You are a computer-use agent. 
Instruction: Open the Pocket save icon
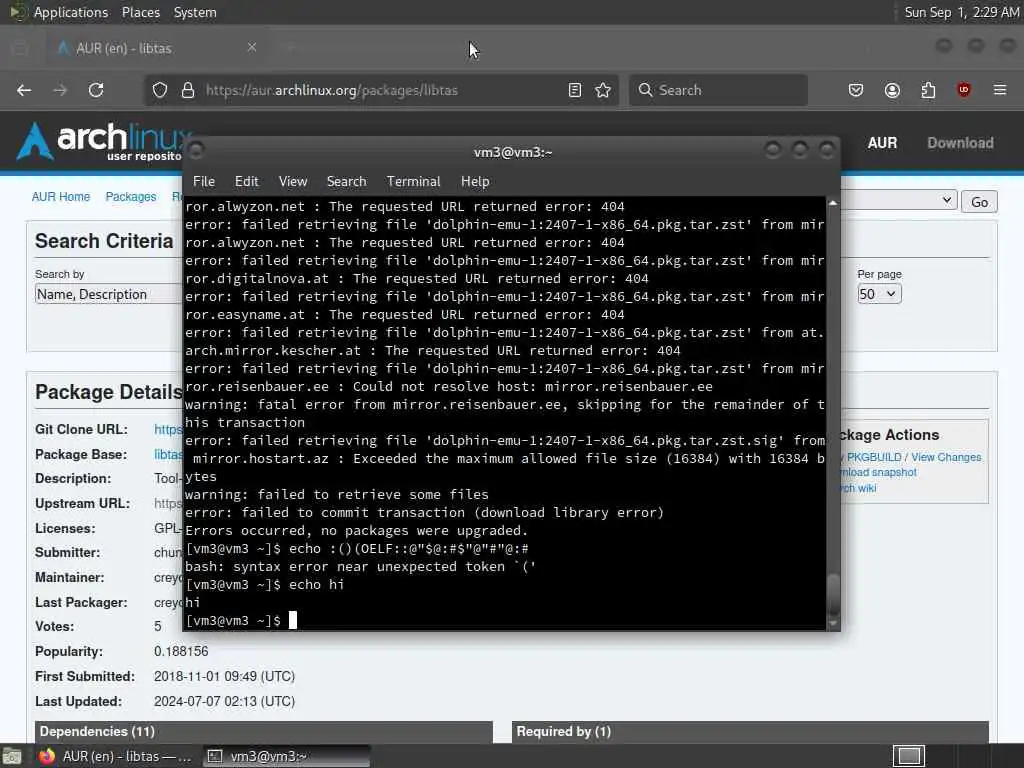[x=856, y=90]
